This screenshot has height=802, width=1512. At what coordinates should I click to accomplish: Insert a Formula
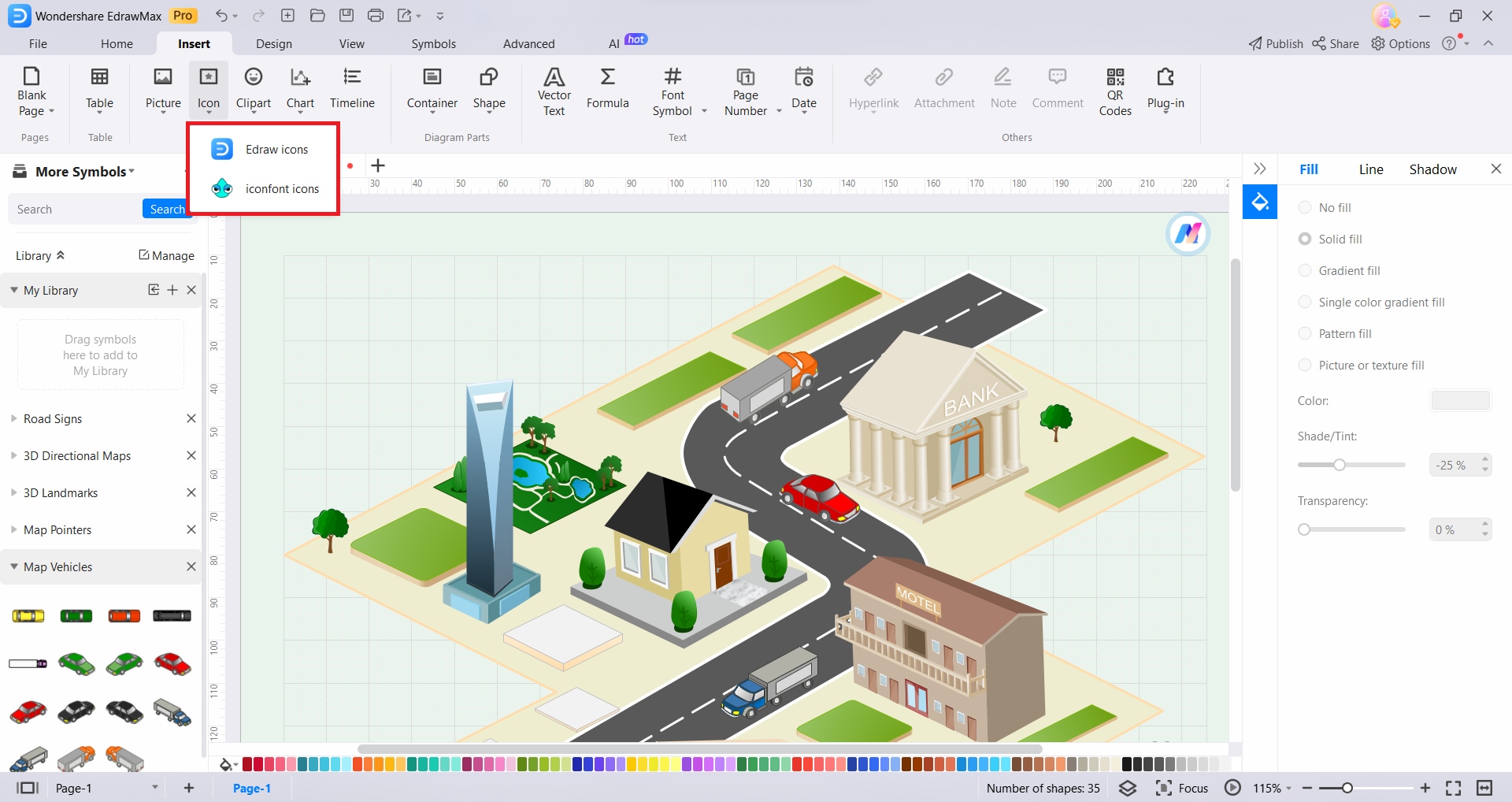point(608,89)
